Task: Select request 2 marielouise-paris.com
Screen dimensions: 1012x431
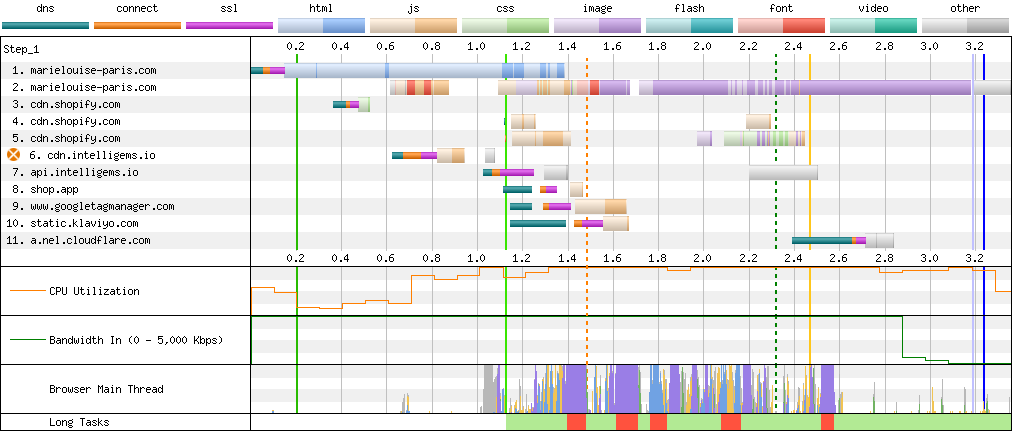Action: pyautogui.click(x=84, y=87)
